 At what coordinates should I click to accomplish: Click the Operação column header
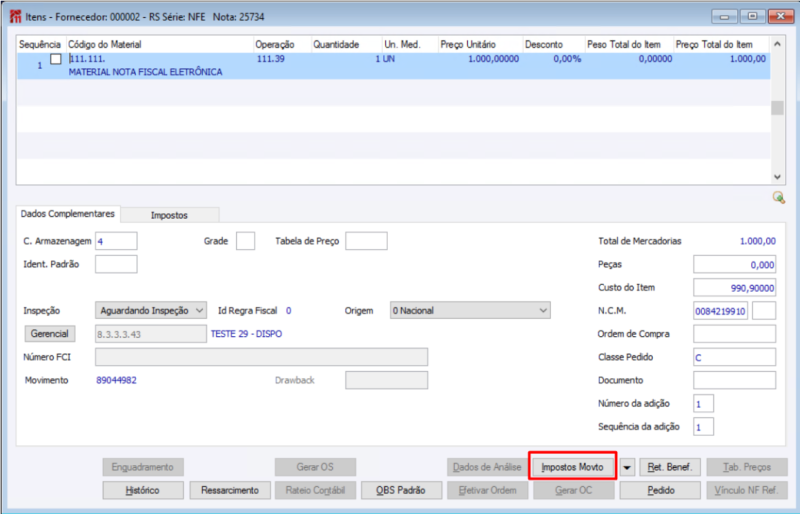point(282,44)
